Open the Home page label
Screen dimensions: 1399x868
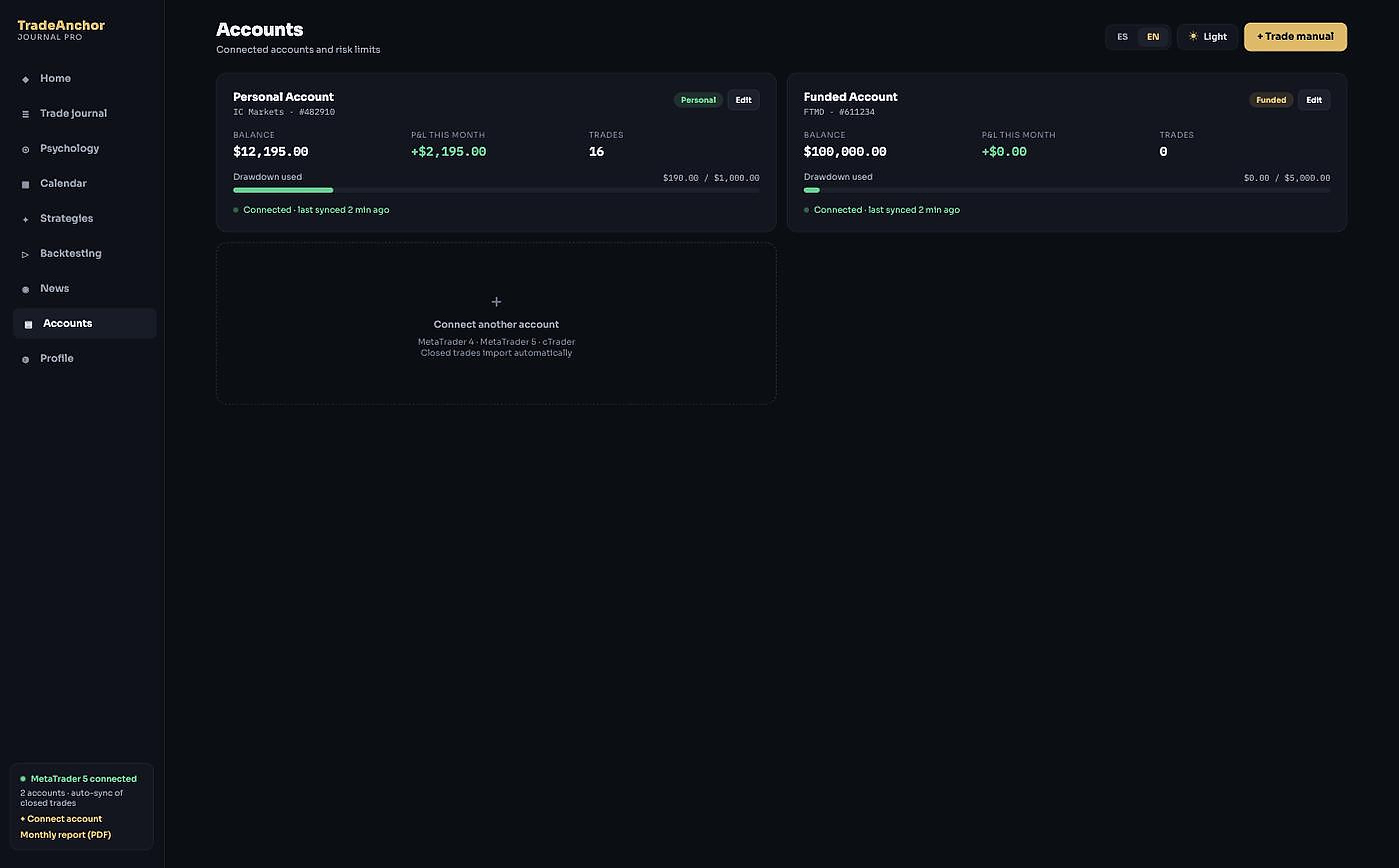(55, 78)
